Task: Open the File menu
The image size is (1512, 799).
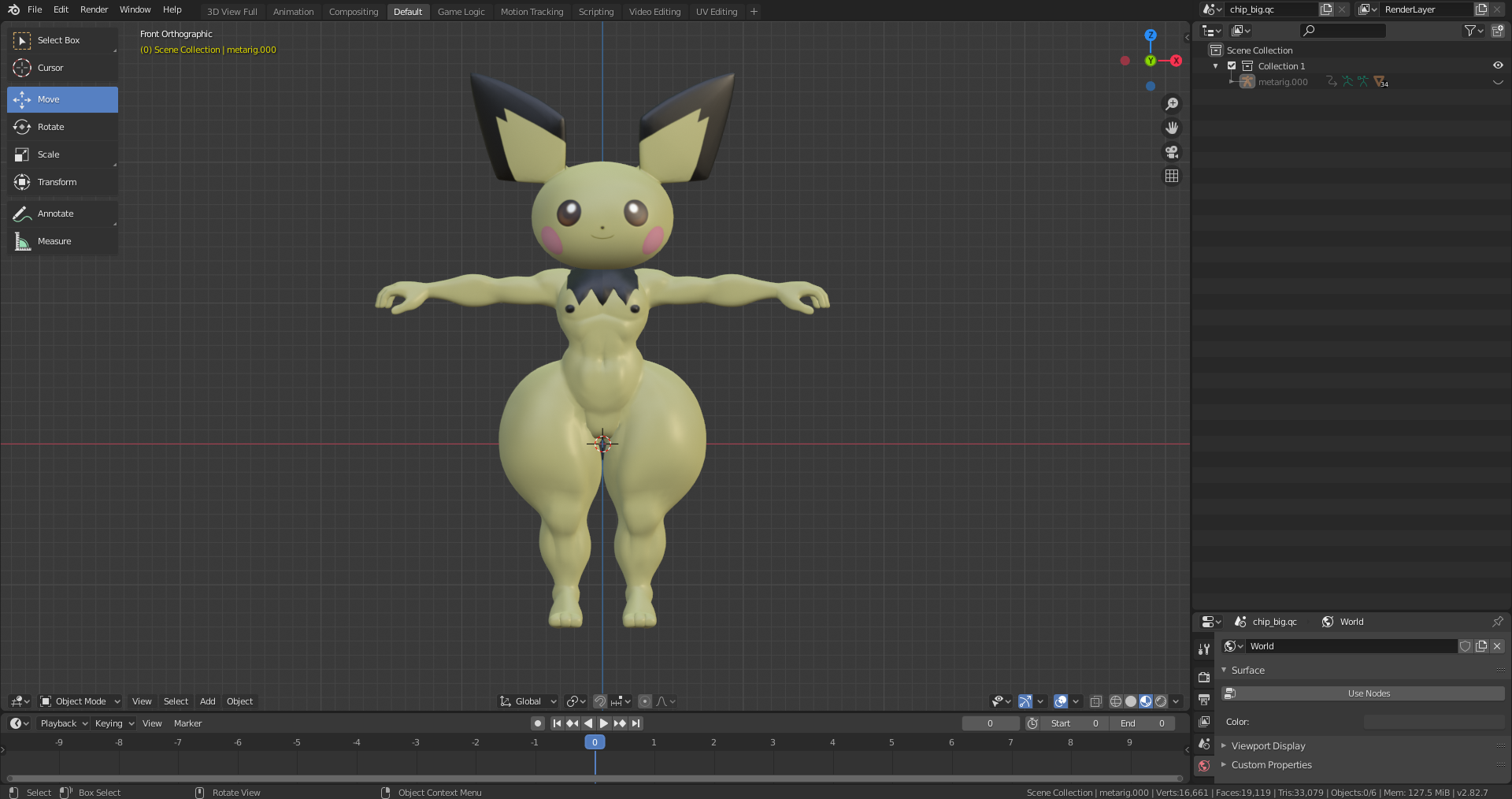Action: point(35,9)
